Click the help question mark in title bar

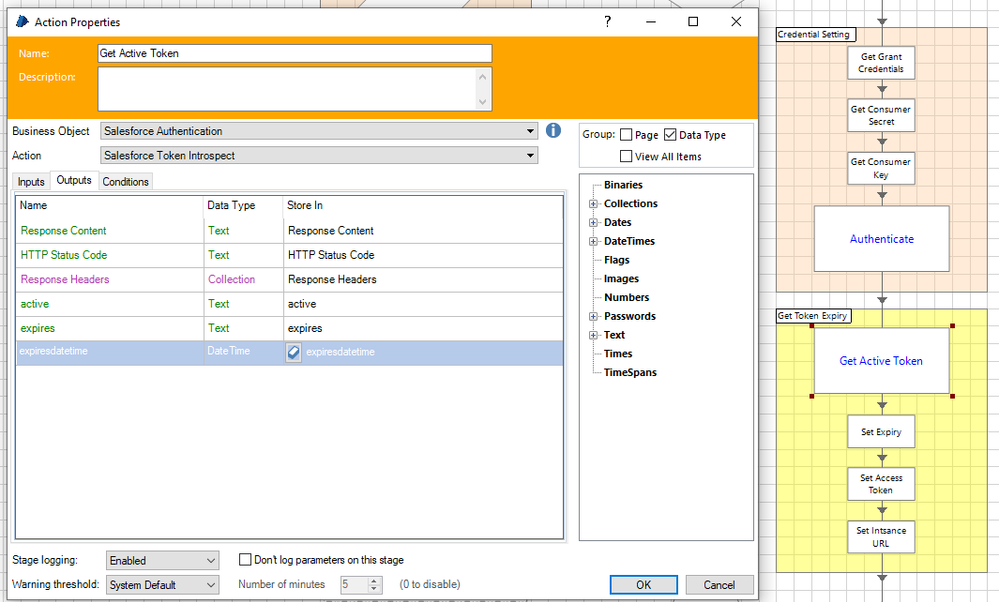coord(607,22)
